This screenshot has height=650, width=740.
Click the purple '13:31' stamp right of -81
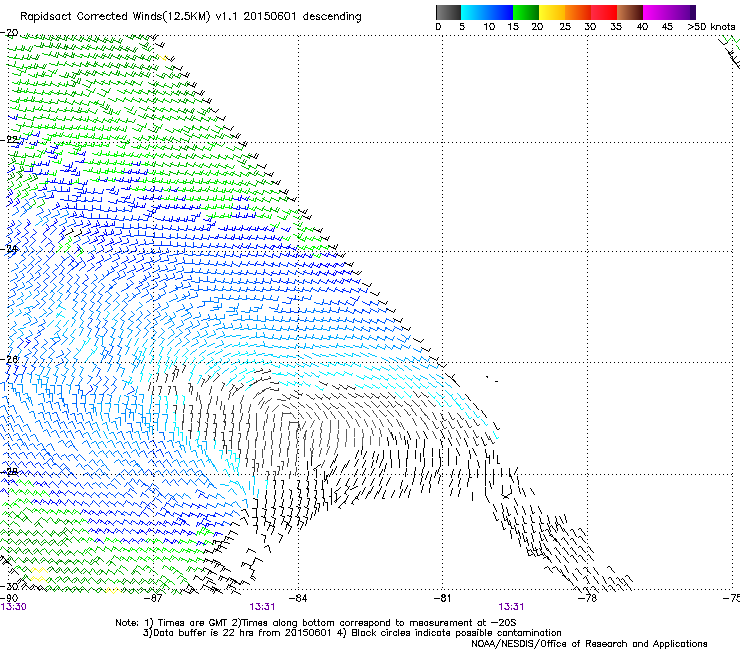pos(511,607)
